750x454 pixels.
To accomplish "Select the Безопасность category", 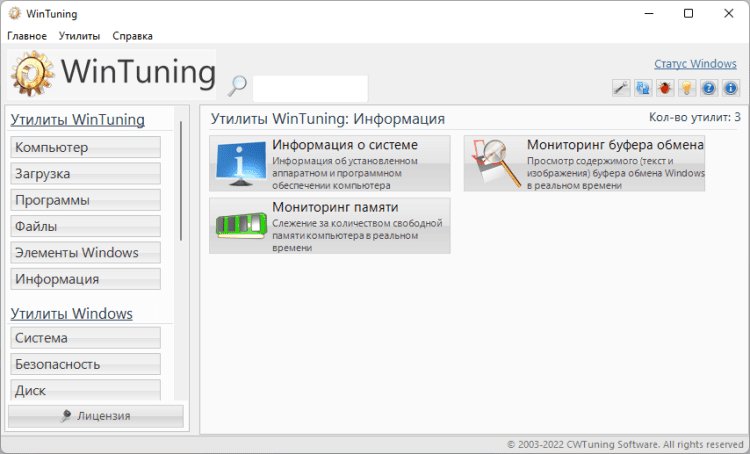I will [86, 364].
